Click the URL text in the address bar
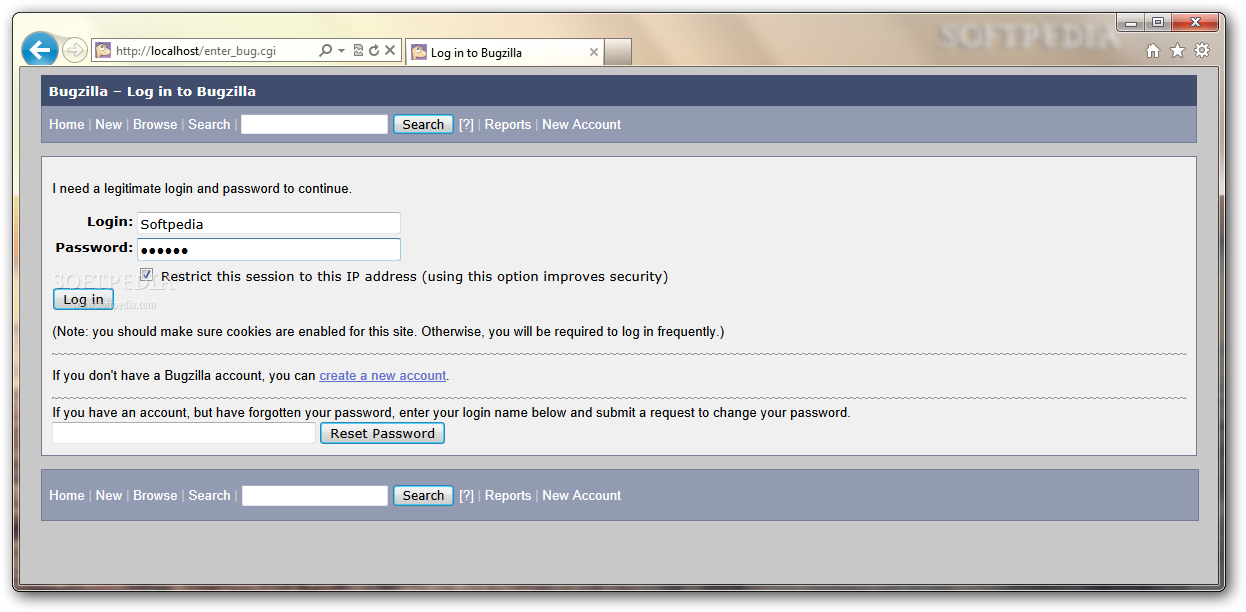This screenshot has height=612, width=1246. [196, 51]
